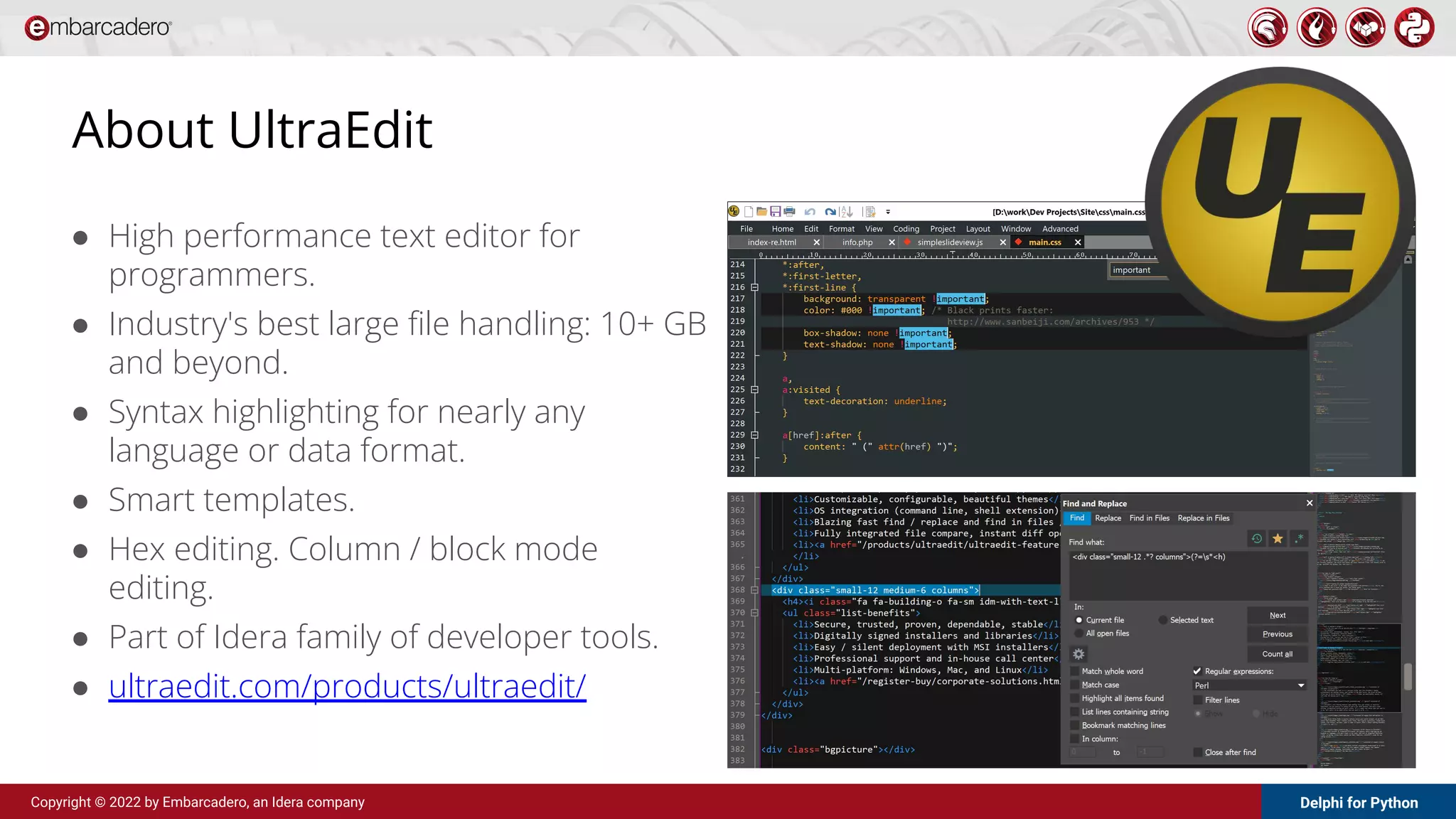
Task: Click the Save icon in quick toolbar
Action: point(775,211)
